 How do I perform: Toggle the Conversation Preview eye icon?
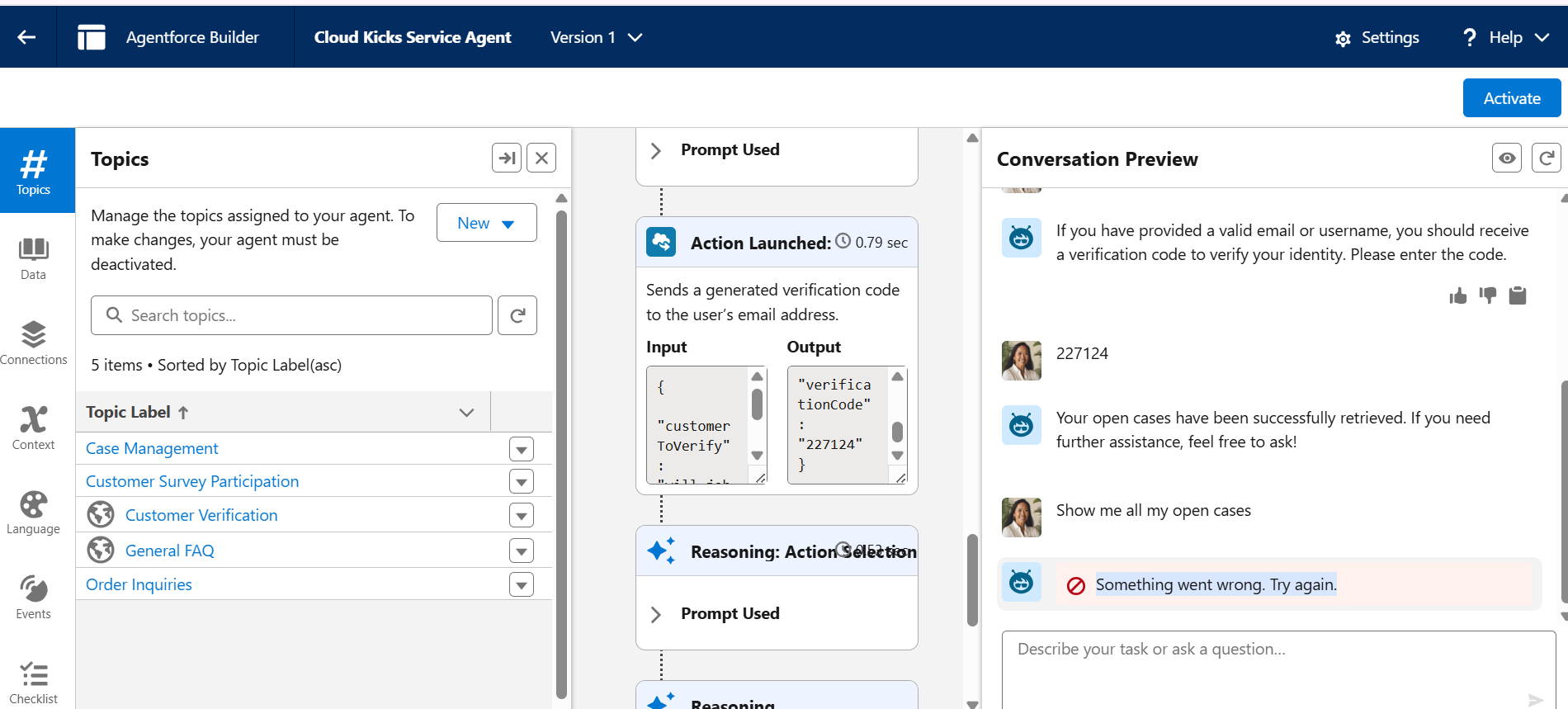[1507, 158]
